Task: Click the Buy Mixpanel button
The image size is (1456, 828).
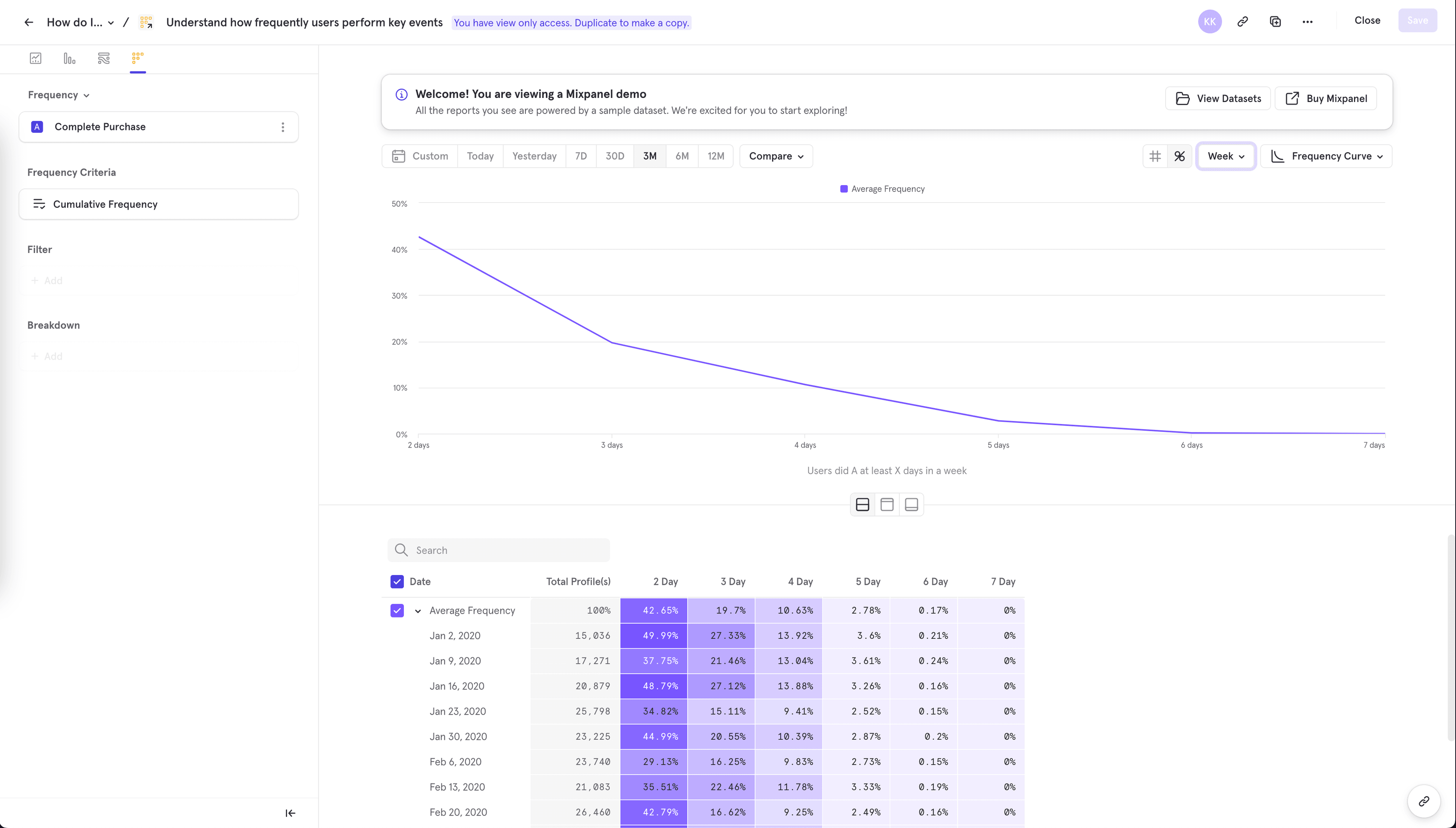Action: pos(1325,98)
